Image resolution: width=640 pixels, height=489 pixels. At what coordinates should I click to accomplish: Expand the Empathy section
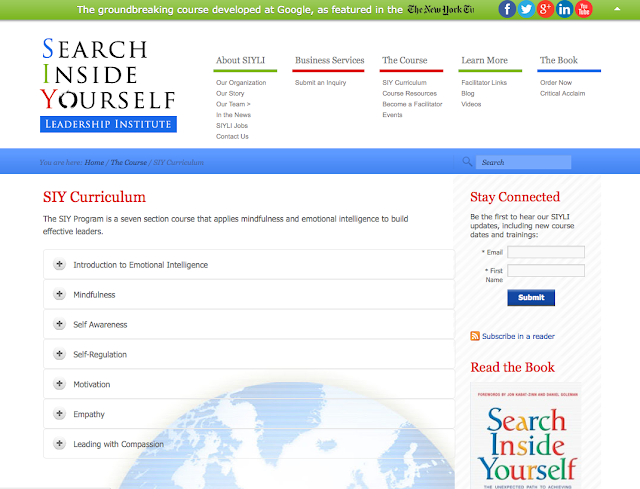[x=249, y=413]
